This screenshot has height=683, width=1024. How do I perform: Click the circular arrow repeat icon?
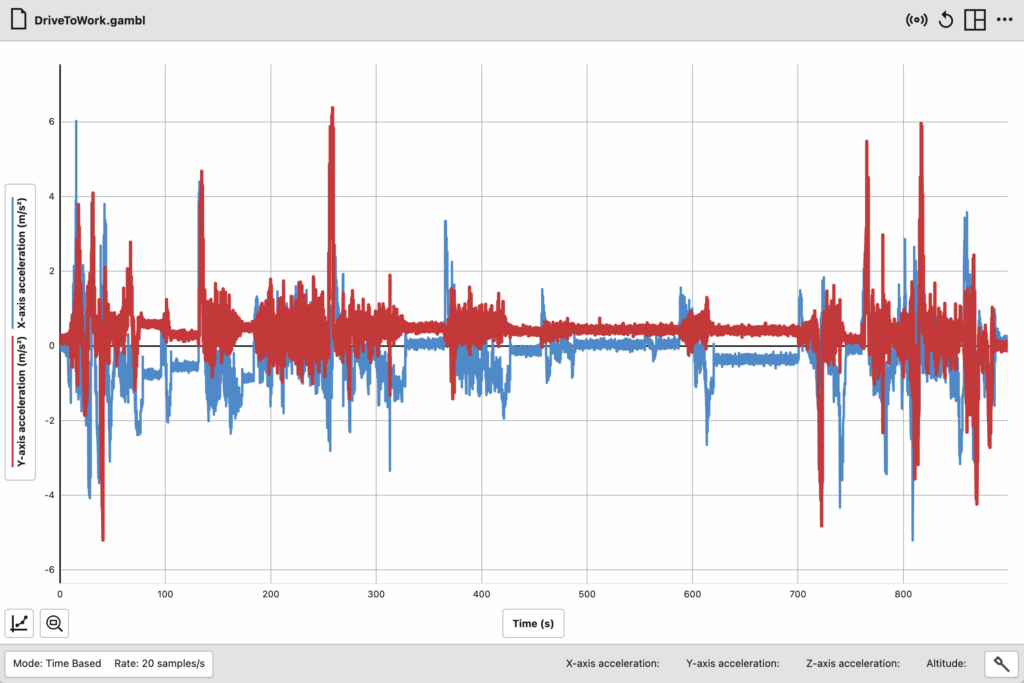[x=946, y=20]
